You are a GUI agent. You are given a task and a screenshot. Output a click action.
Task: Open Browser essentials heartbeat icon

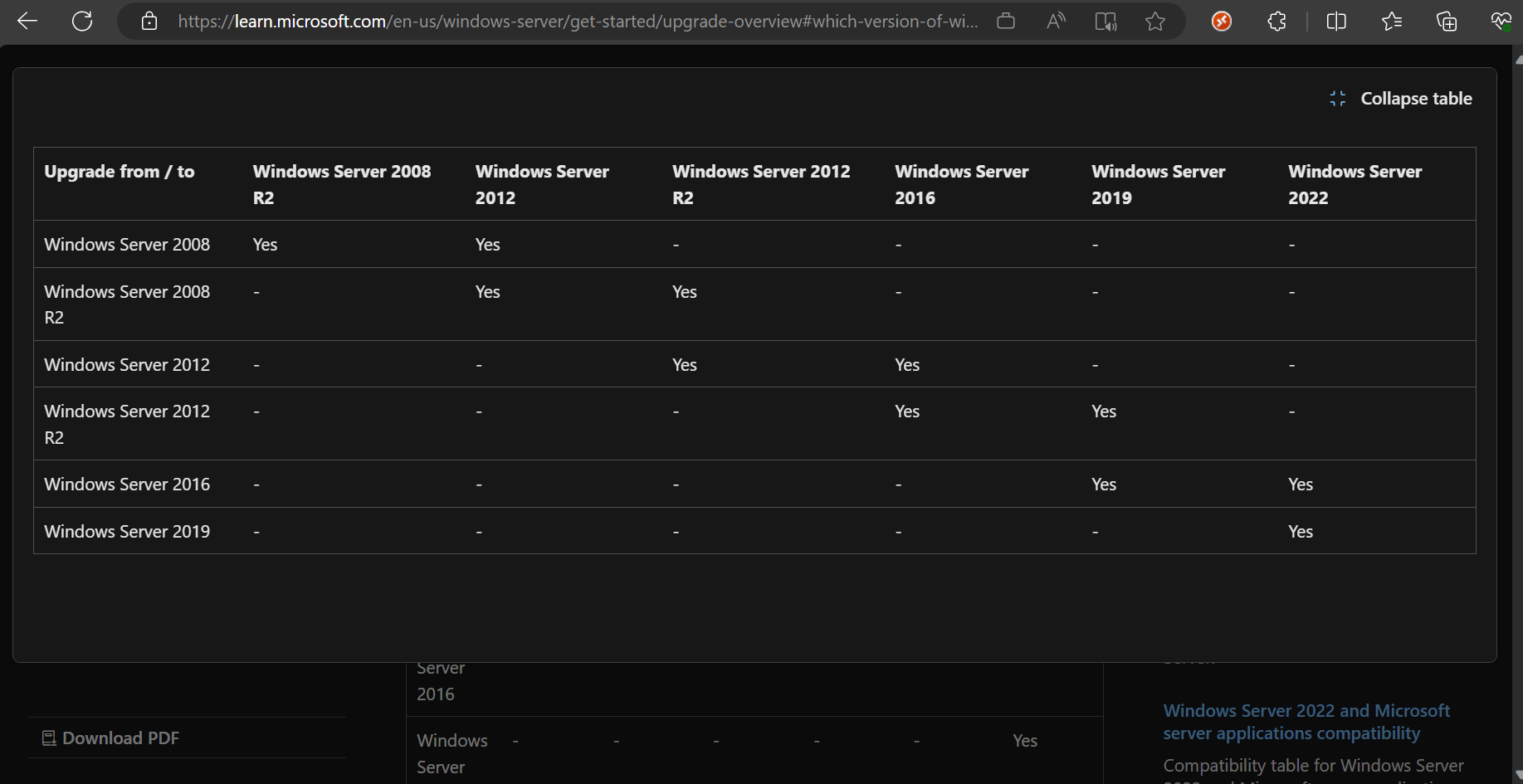pyautogui.click(x=1501, y=21)
